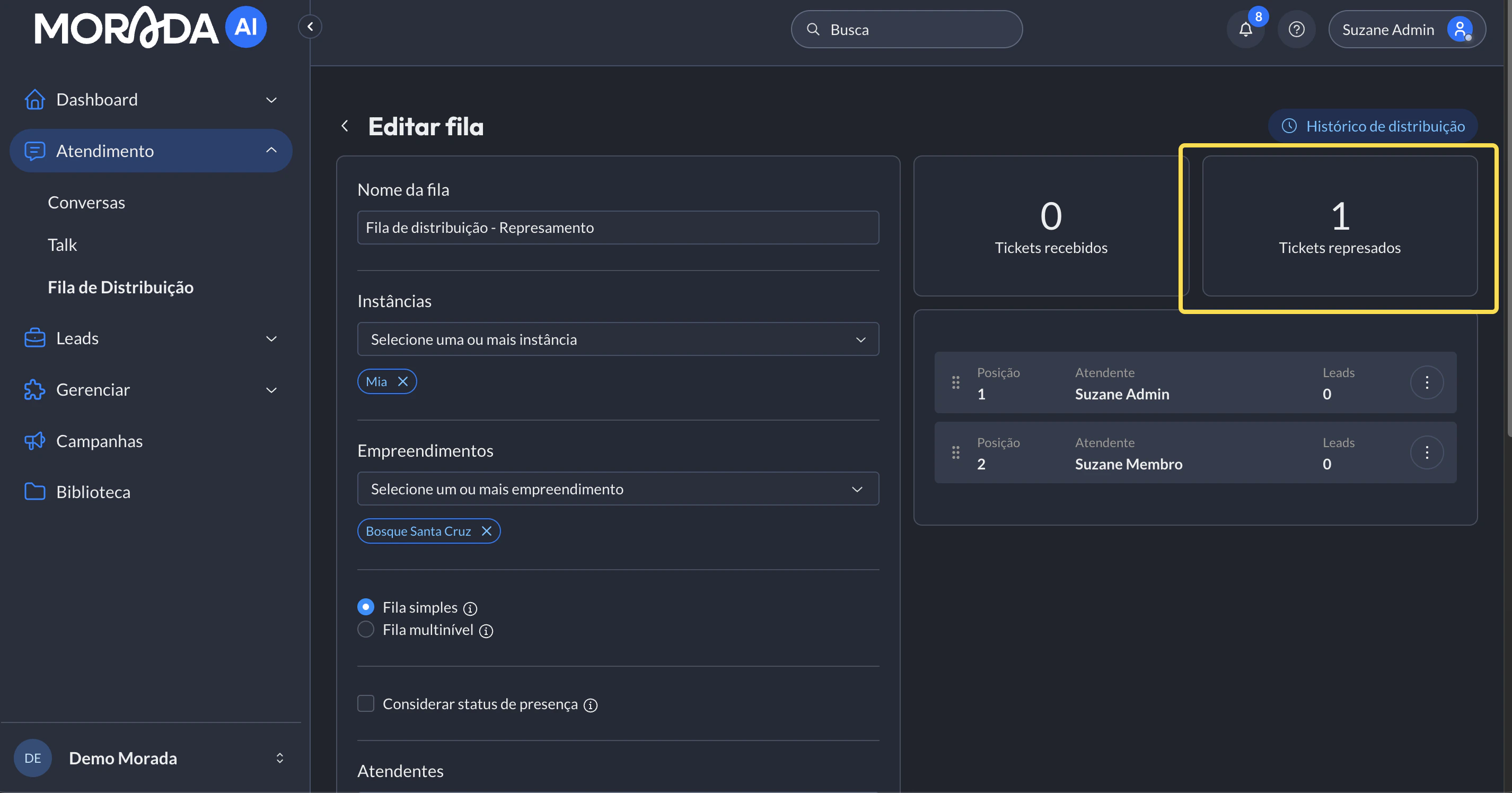Image resolution: width=1512 pixels, height=793 pixels.
Task: Remove the Bosque Santa Cruz tag
Action: pyautogui.click(x=487, y=531)
